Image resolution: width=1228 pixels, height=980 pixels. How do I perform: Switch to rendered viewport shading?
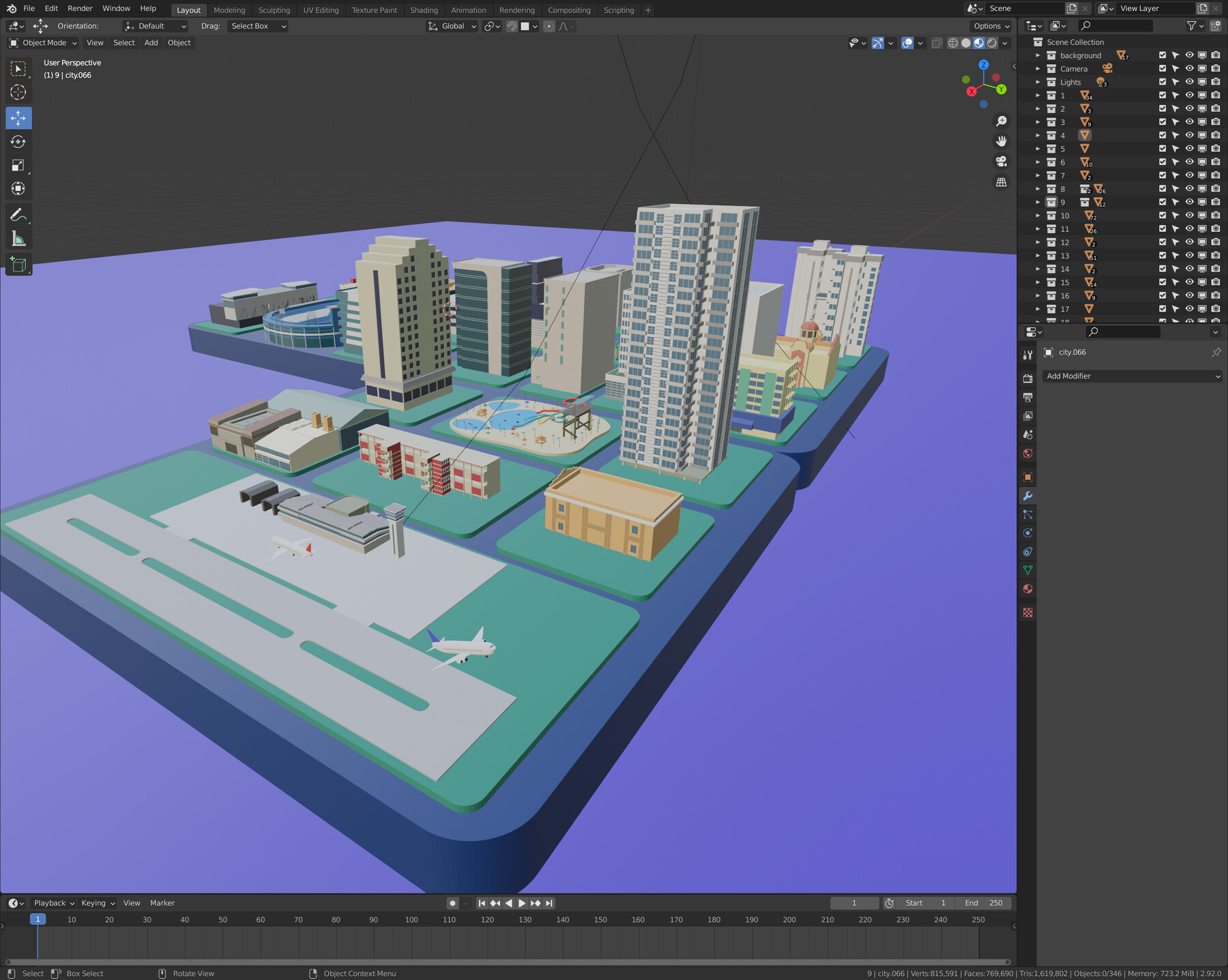click(991, 43)
